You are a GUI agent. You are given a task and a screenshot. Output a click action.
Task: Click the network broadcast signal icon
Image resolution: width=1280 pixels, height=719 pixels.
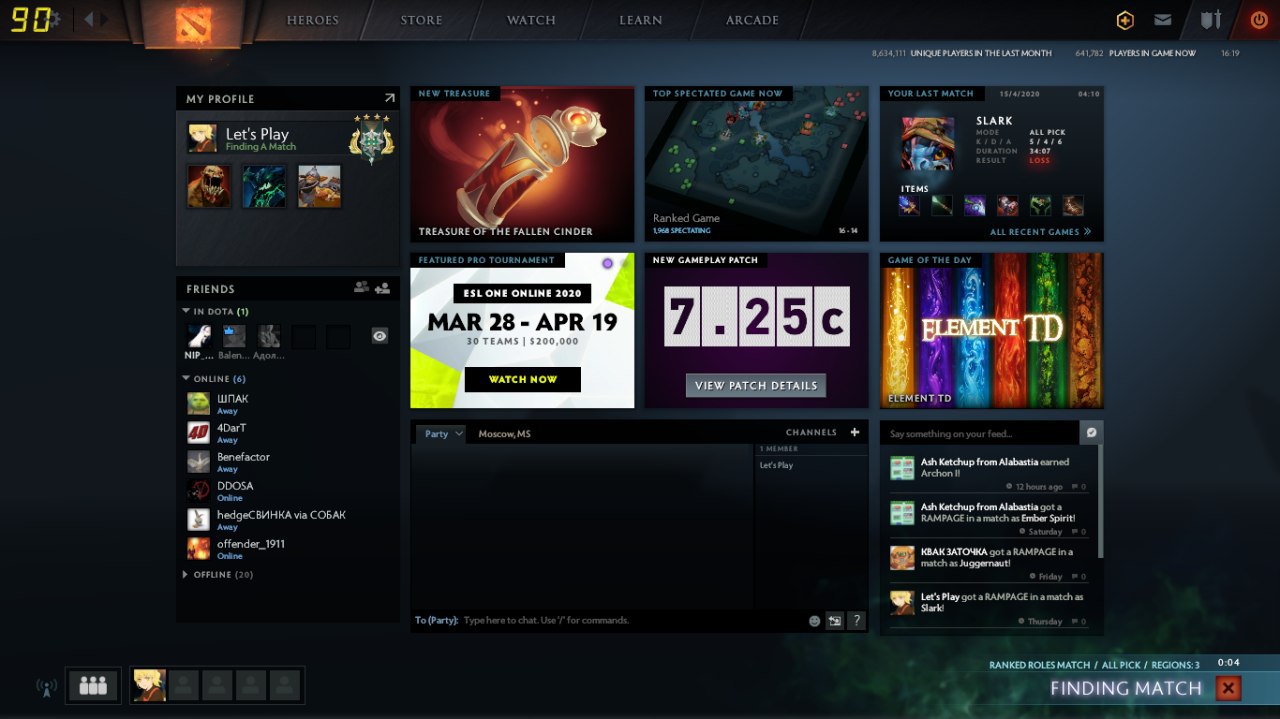(x=46, y=687)
